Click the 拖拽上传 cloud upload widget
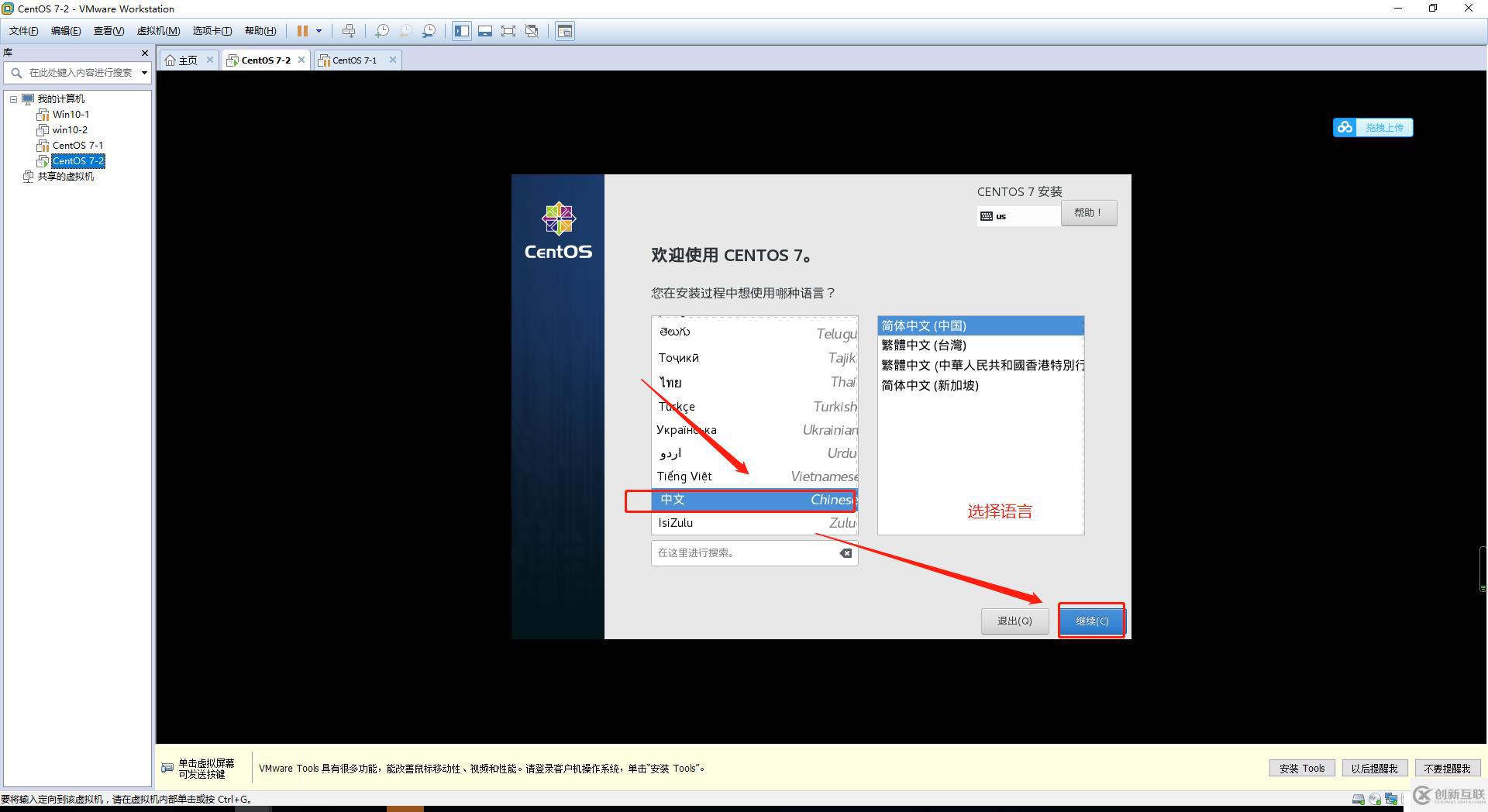Image resolution: width=1488 pixels, height=812 pixels. coord(1373,127)
